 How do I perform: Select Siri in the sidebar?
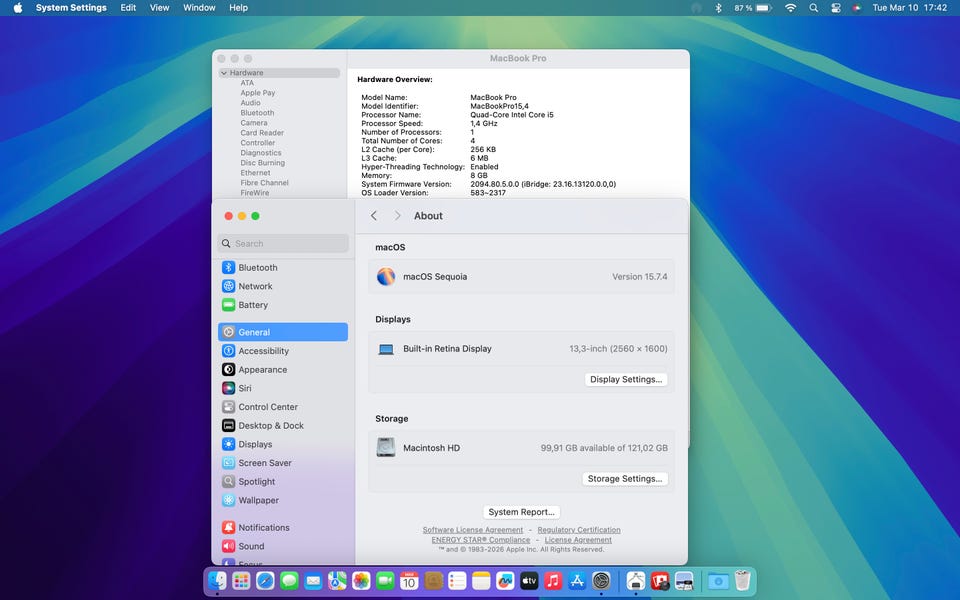click(245, 388)
